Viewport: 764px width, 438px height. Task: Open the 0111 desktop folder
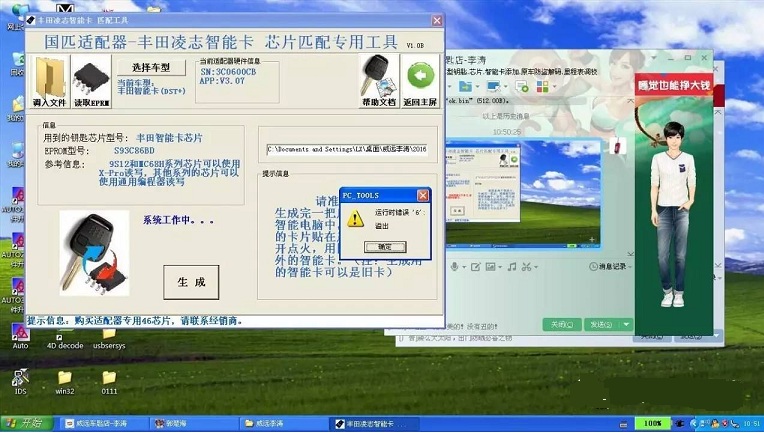tap(109, 383)
